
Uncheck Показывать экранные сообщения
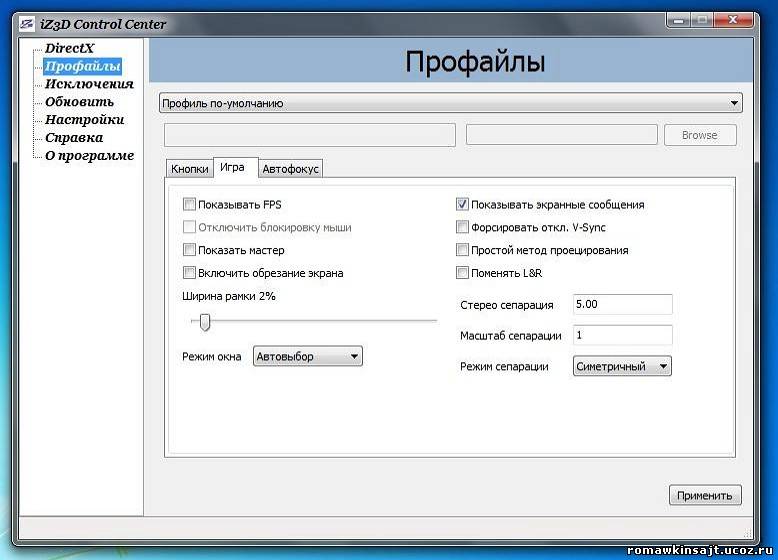pyautogui.click(x=462, y=204)
